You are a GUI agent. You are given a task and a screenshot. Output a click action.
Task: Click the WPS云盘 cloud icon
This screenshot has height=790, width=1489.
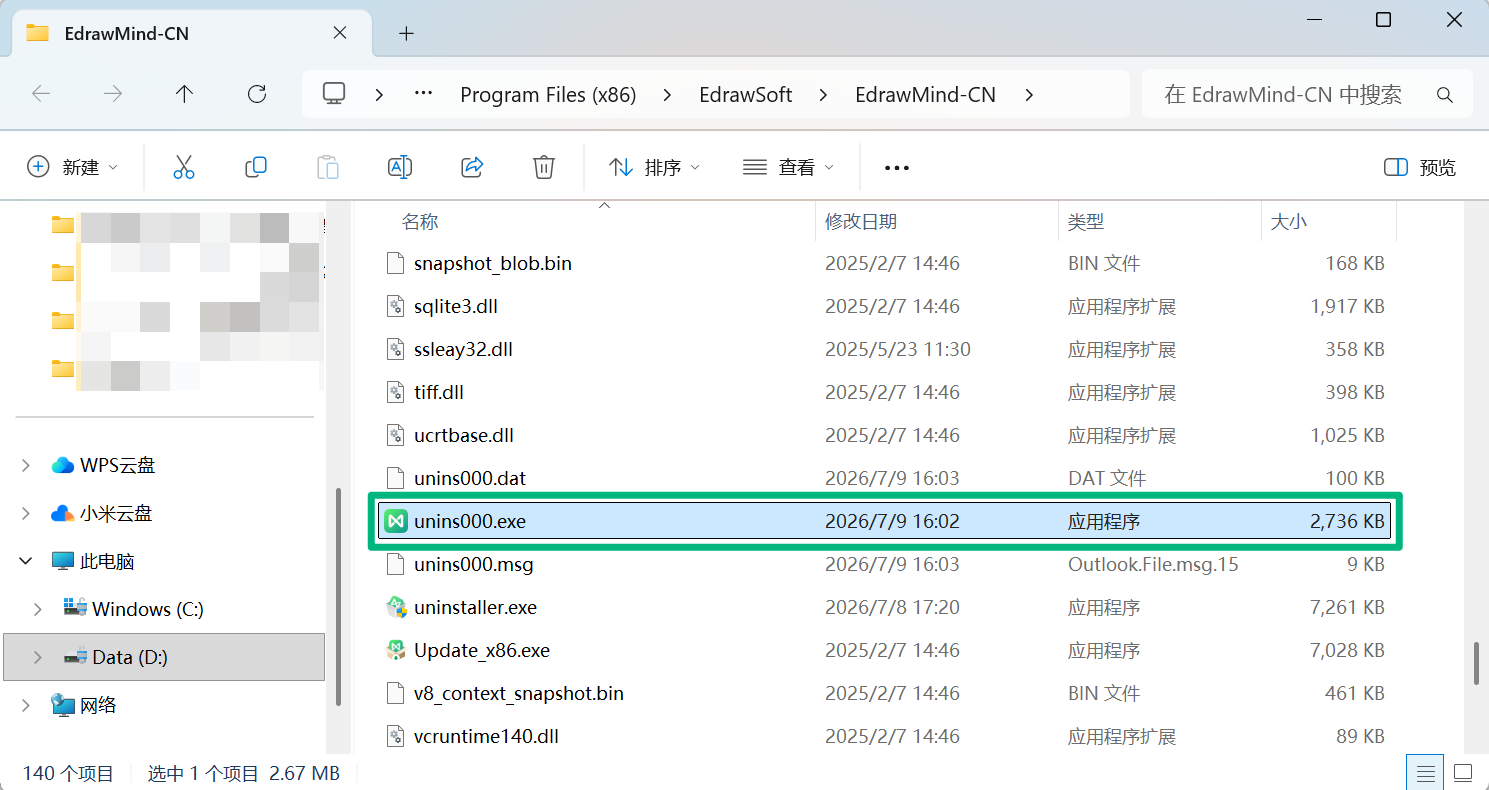click(63, 465)
